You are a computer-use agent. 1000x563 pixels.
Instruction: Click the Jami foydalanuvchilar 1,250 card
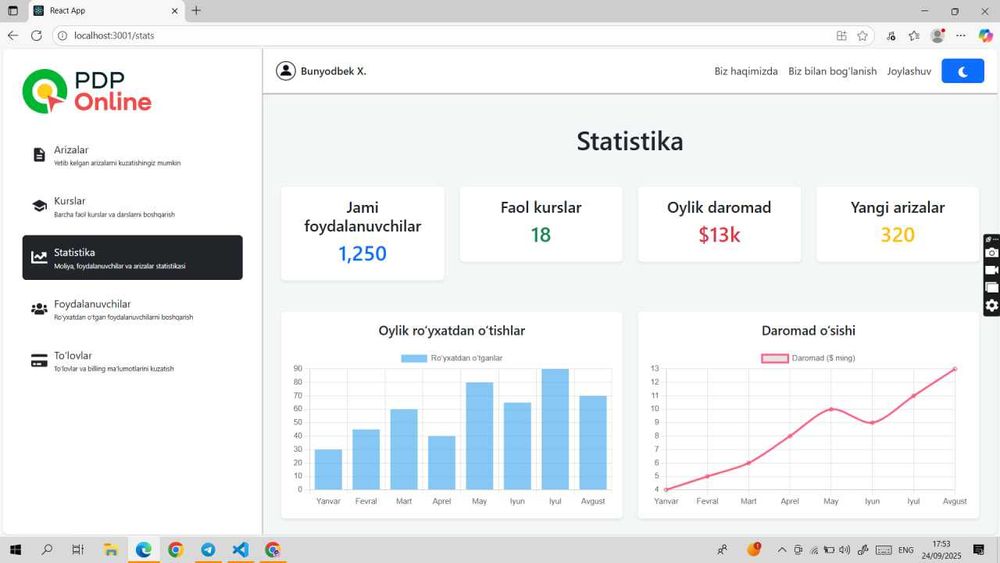pyautogui.click(x=362, y=233)
